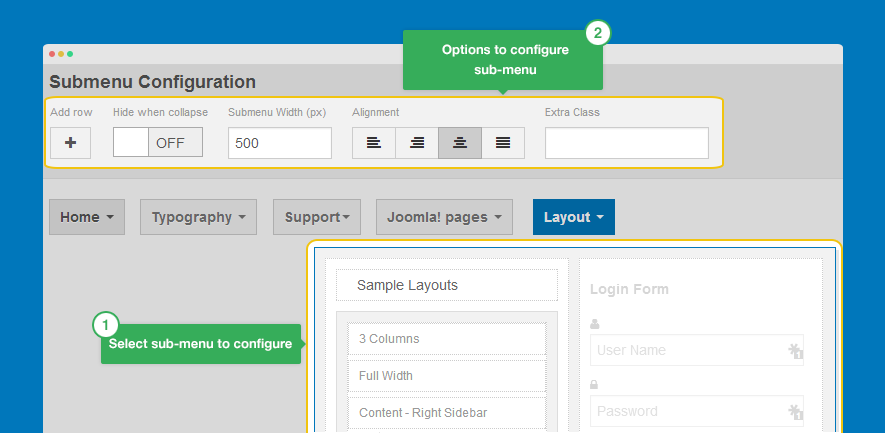
Task: Select the align center icon
Action: 460,143
